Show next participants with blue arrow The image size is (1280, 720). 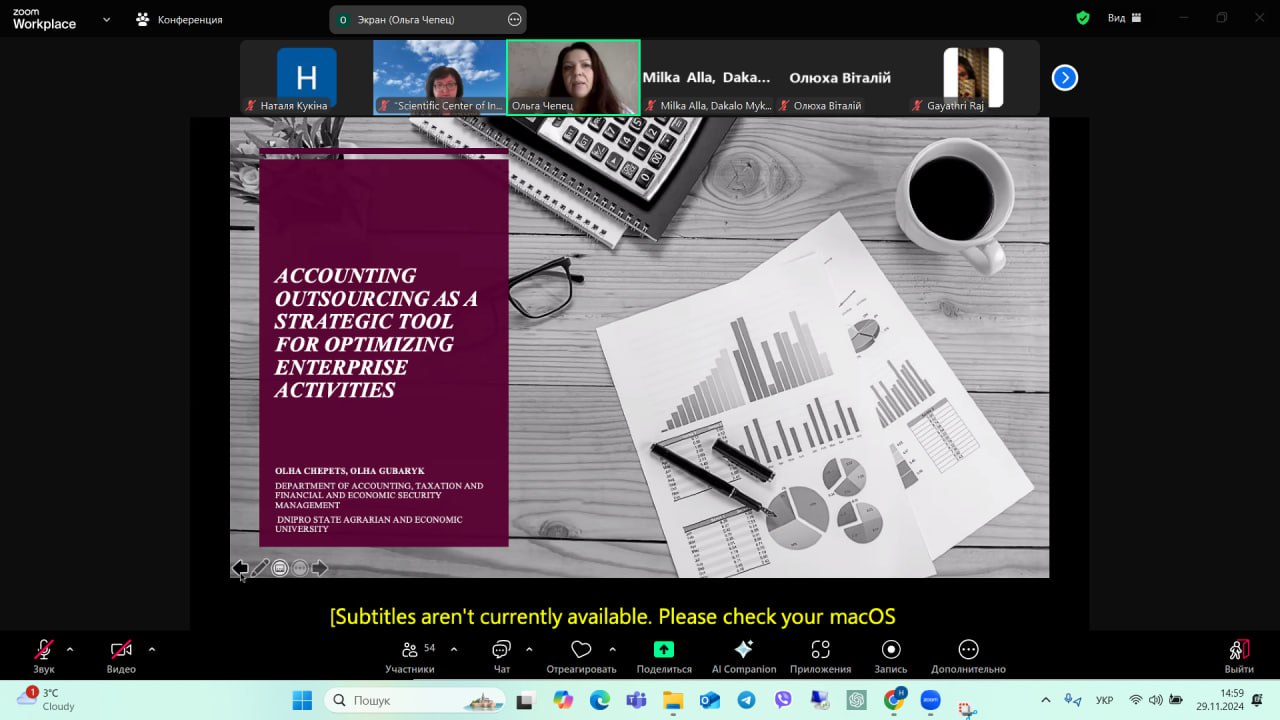click(1065, 77)
